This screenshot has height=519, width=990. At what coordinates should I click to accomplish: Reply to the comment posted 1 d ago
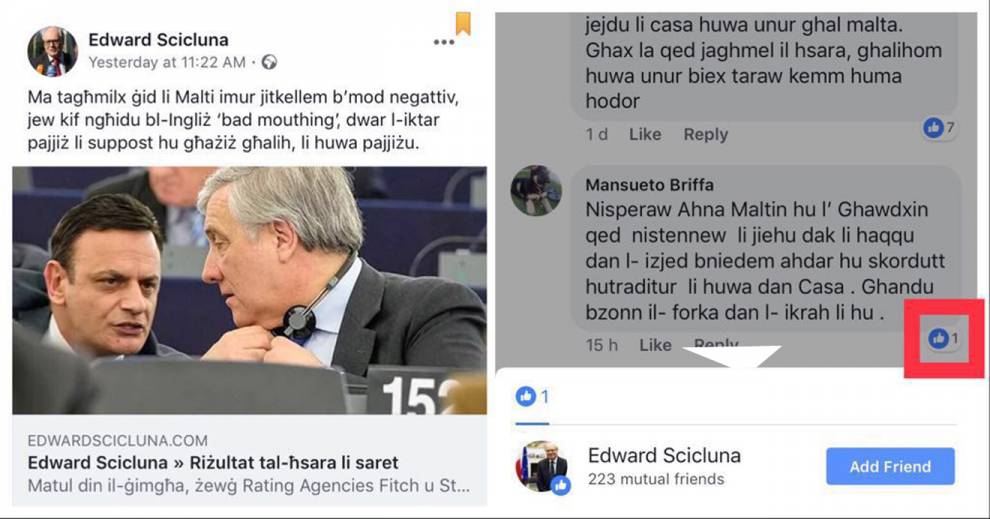[705, 134]
